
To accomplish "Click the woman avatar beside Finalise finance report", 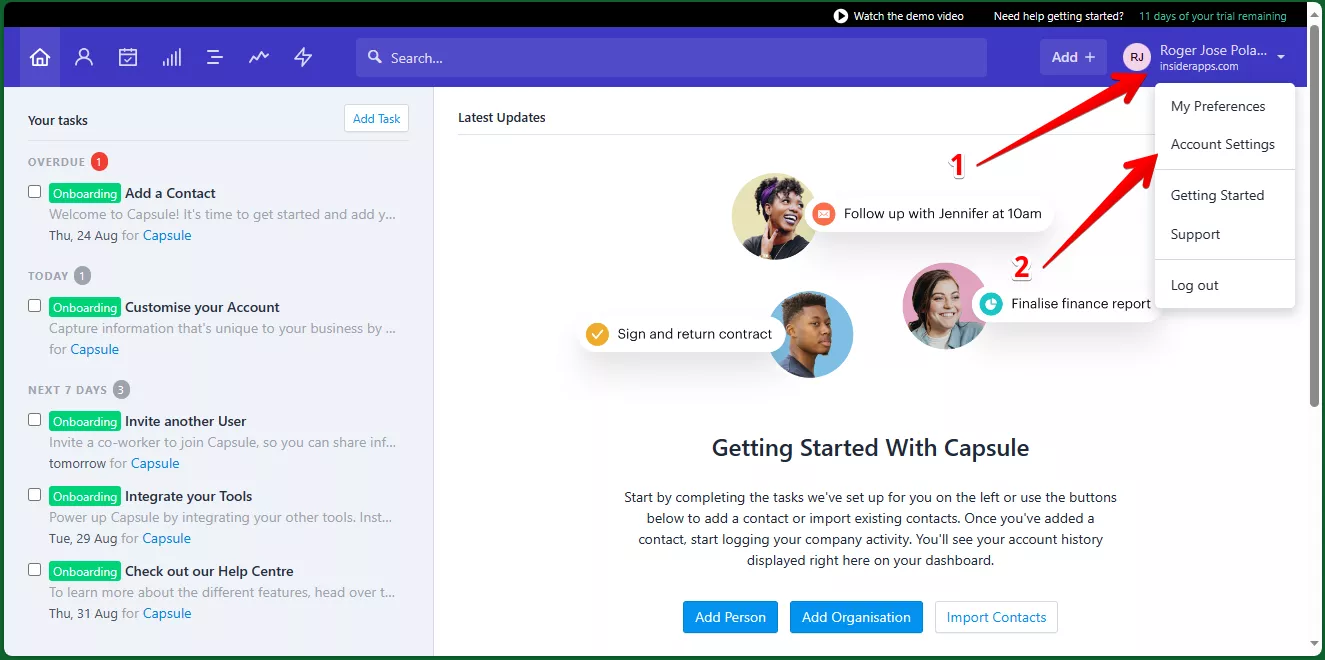I will click(945, 306).
